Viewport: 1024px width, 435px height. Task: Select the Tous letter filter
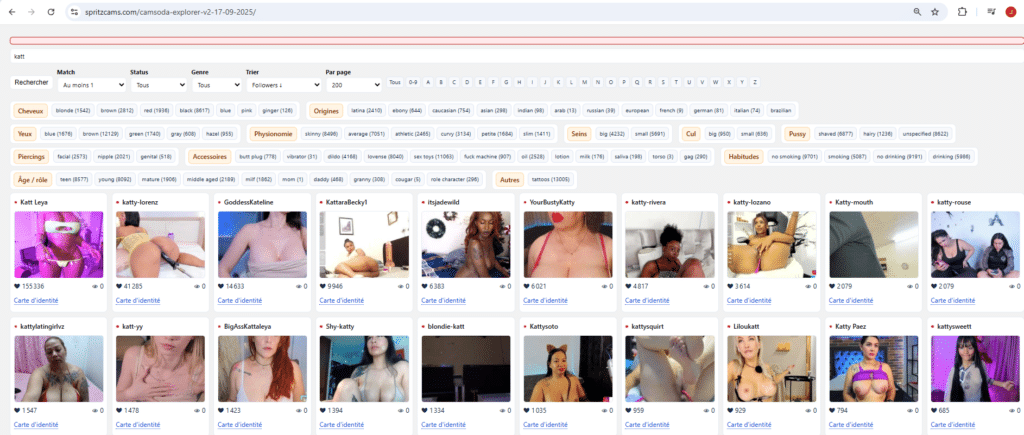tap(394, 82)
